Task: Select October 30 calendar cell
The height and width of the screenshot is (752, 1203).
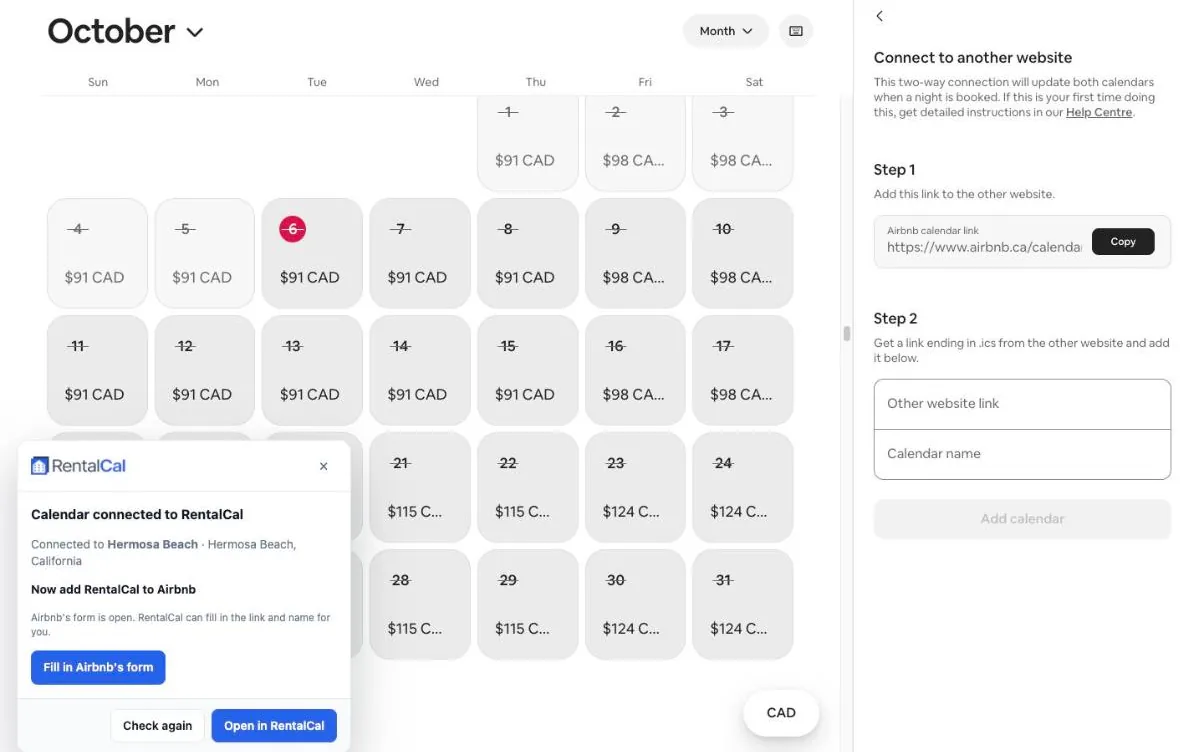Action: tap(635, 604)
